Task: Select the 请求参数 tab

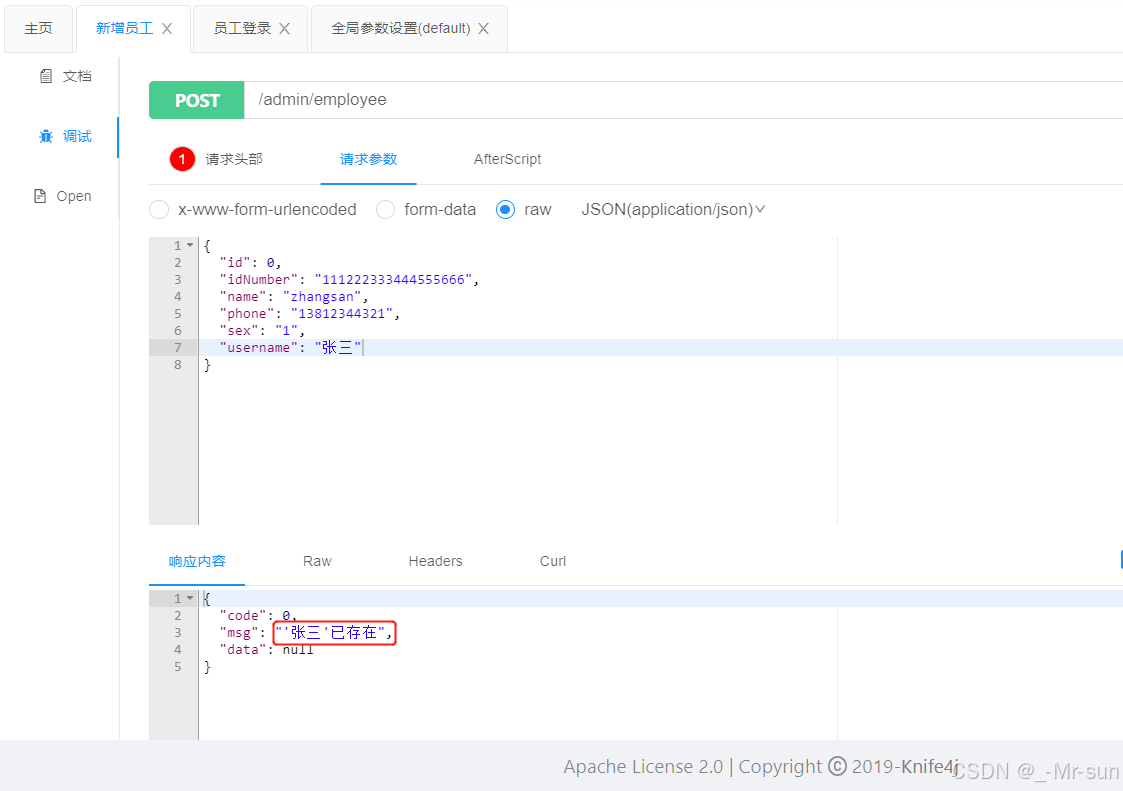Action: (x=368, y=159)
